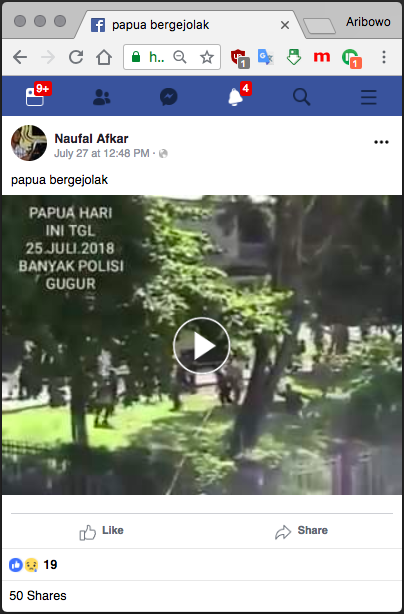Open the friend requests icon
404x614 pixels.
pos(102,97)
